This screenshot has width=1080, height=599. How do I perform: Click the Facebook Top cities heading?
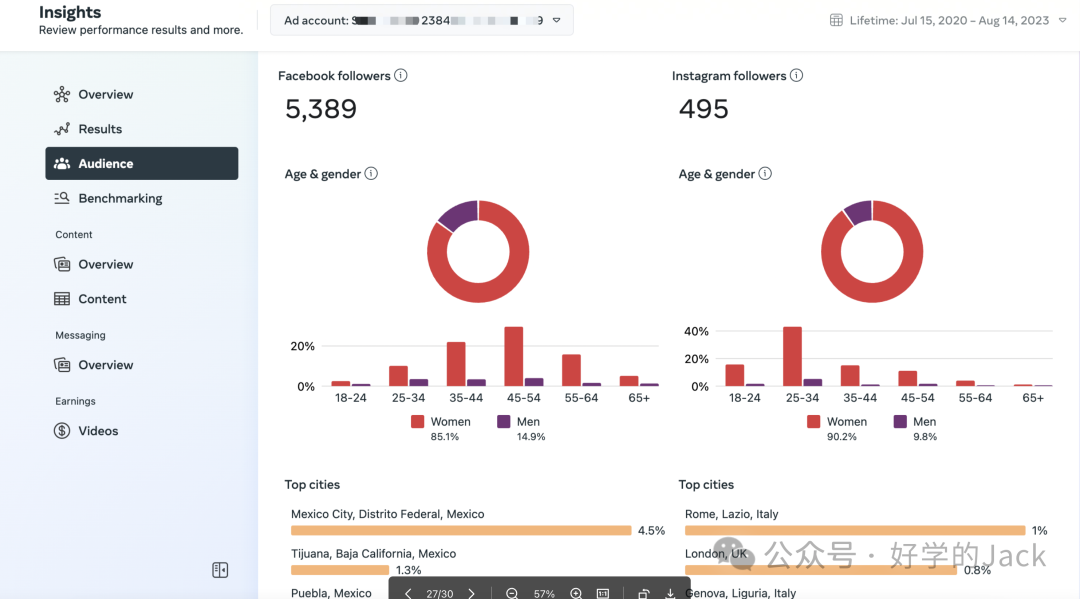(312, 485)
